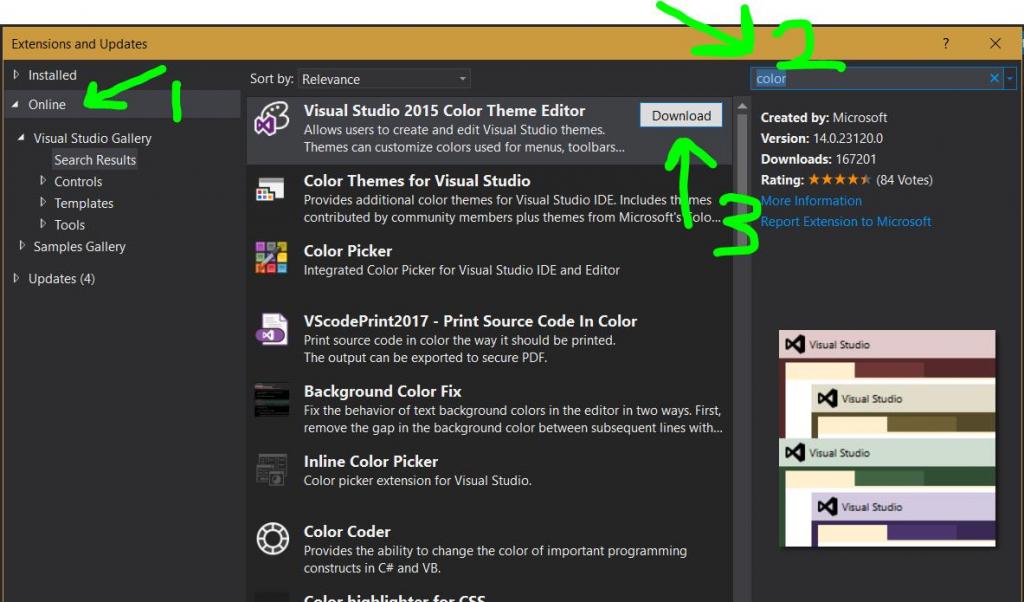Click the Visual Studio 2015 Color Theme Editor palette icon
This screenshot has height=602, width=1024.
270,115
